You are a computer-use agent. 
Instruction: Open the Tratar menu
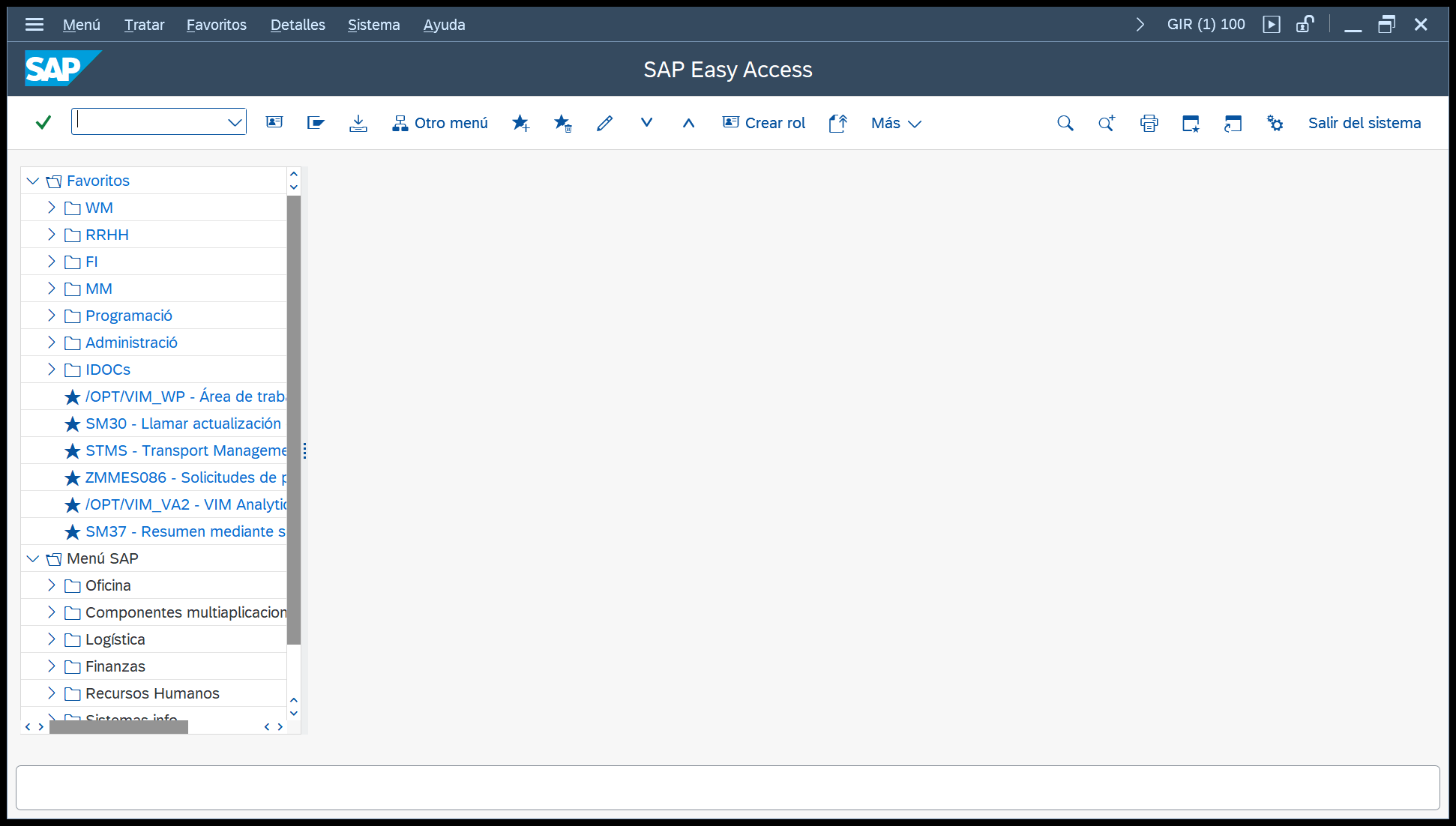click(144, 25)
